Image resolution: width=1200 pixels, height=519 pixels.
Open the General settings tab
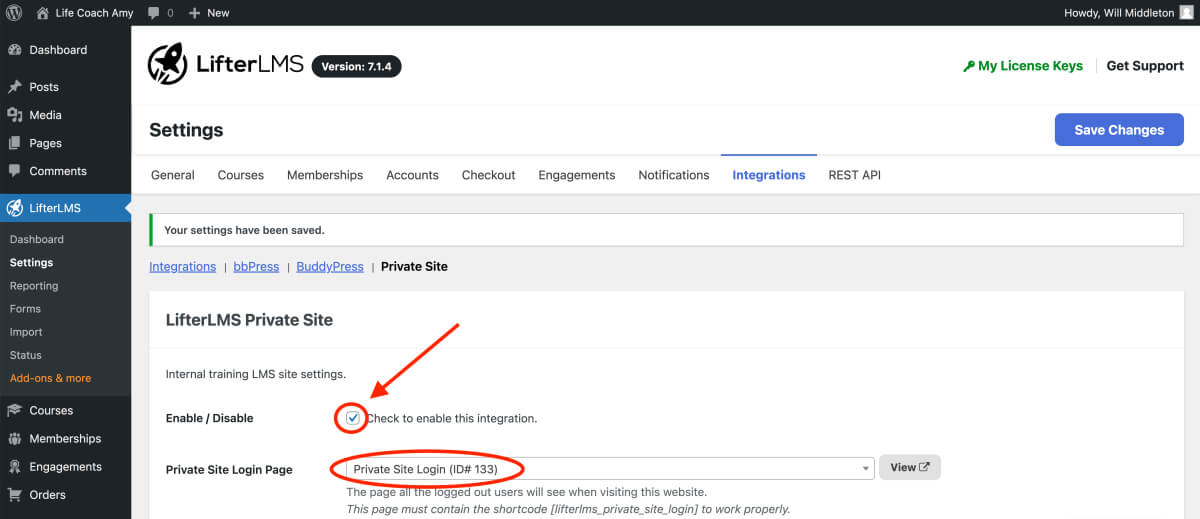click(173, 175)
